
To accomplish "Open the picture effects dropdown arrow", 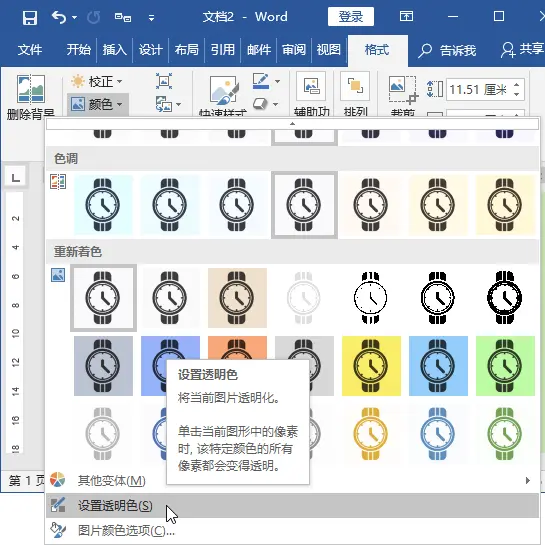I will (276, 104).
